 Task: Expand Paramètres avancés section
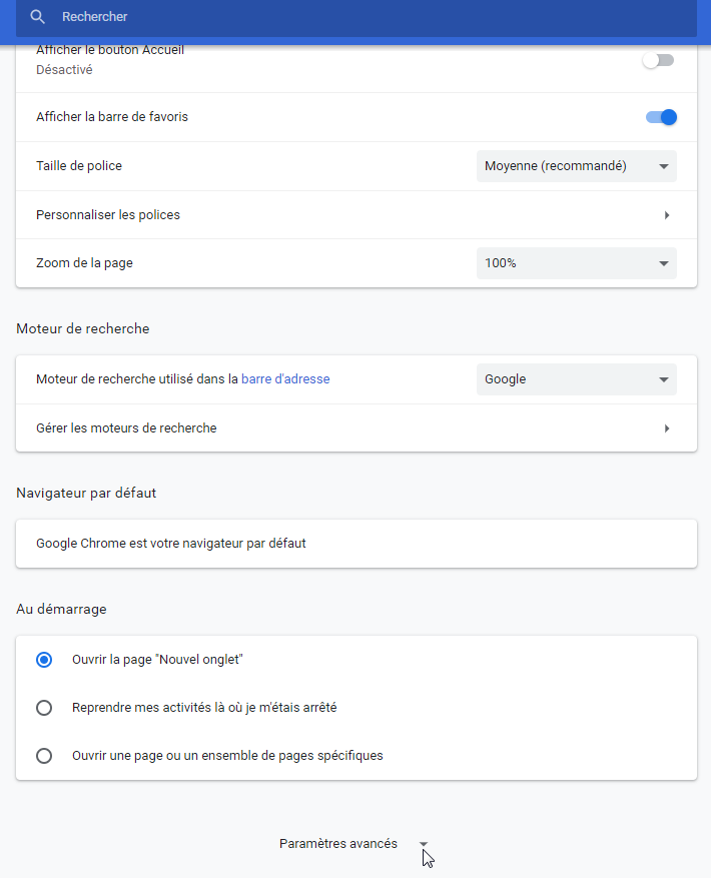coord(353,843)
